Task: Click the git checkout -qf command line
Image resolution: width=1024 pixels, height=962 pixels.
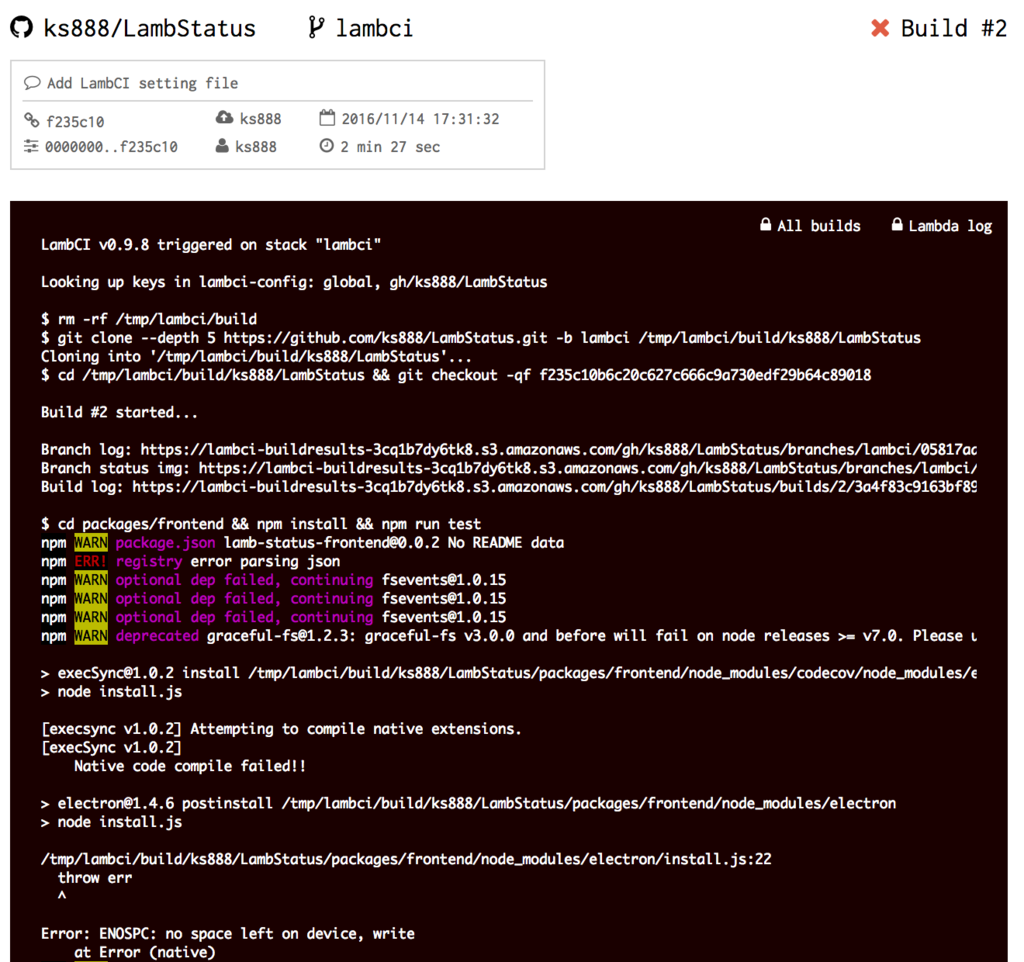Action: click(456, 376)
